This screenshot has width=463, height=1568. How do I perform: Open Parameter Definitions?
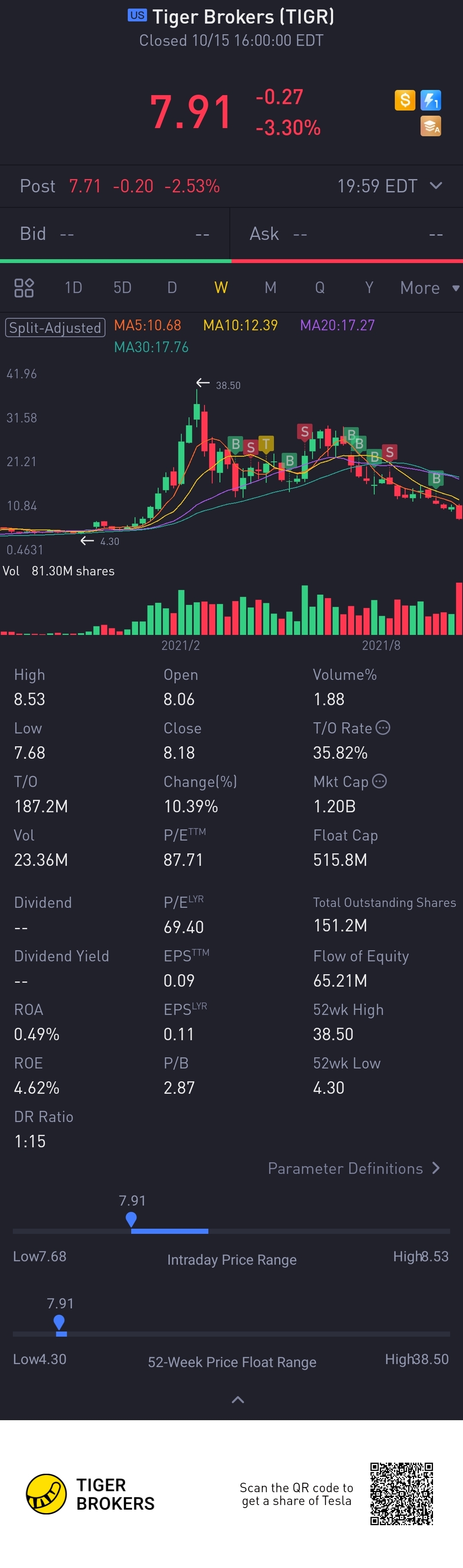point(354,1168)
